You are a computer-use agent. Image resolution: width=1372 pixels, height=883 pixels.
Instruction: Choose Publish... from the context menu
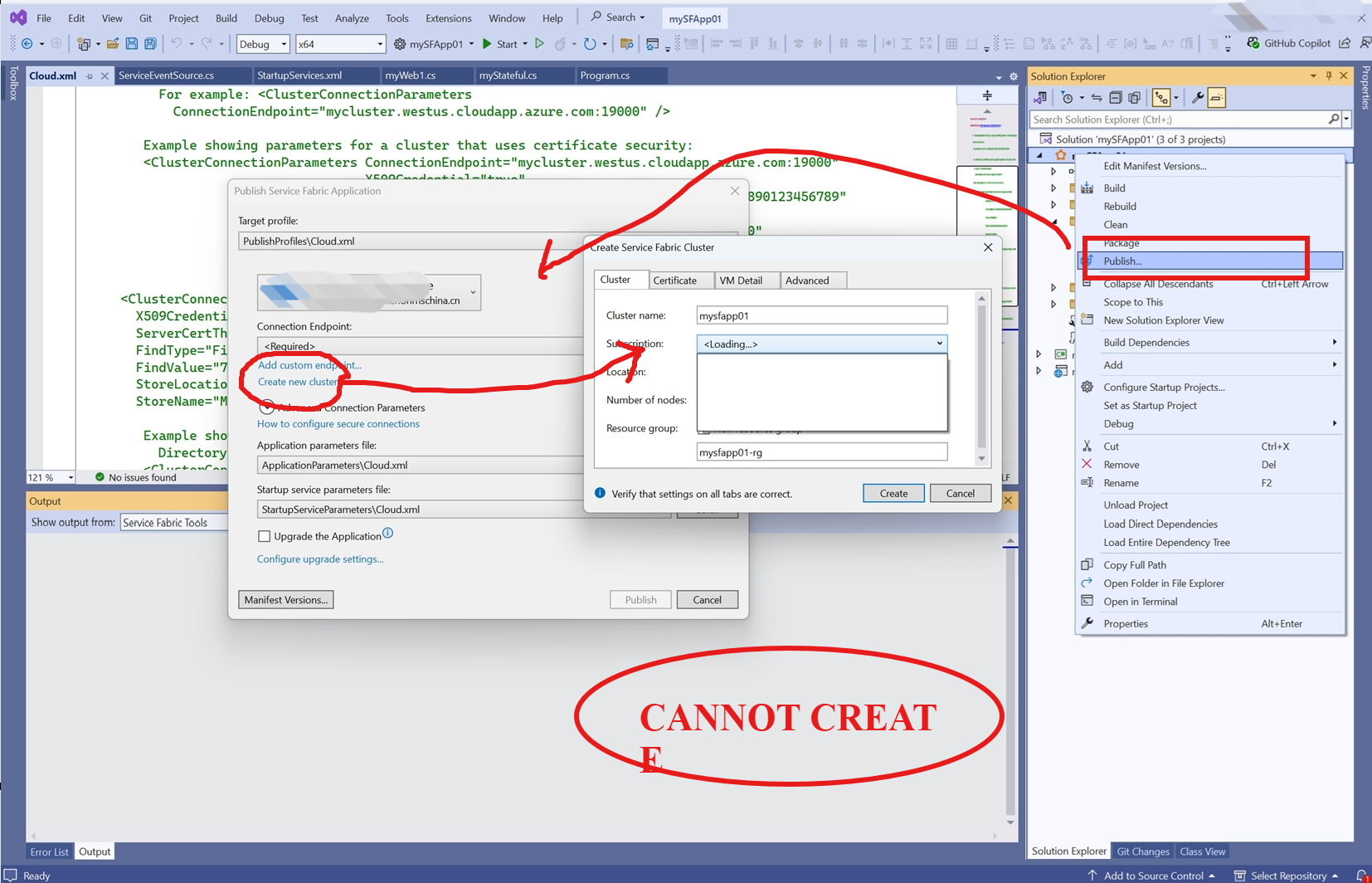point(1122,261)
